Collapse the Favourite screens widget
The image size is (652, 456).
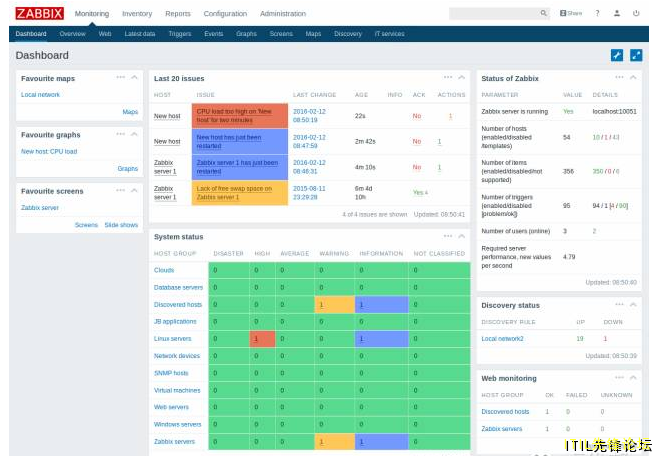pyautogui.click(x=134, y=190)
